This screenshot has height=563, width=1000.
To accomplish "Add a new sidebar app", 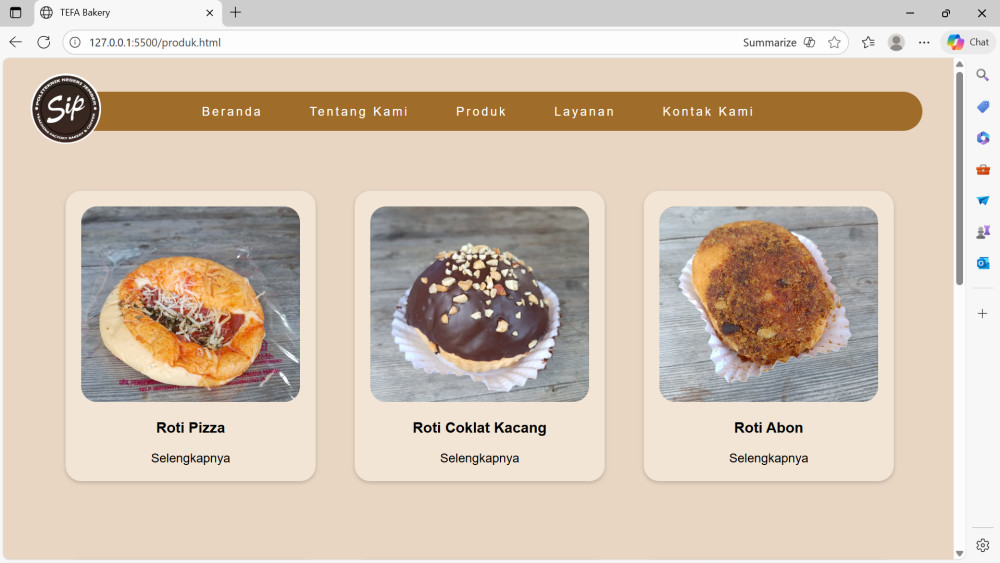I will point(983,313).
